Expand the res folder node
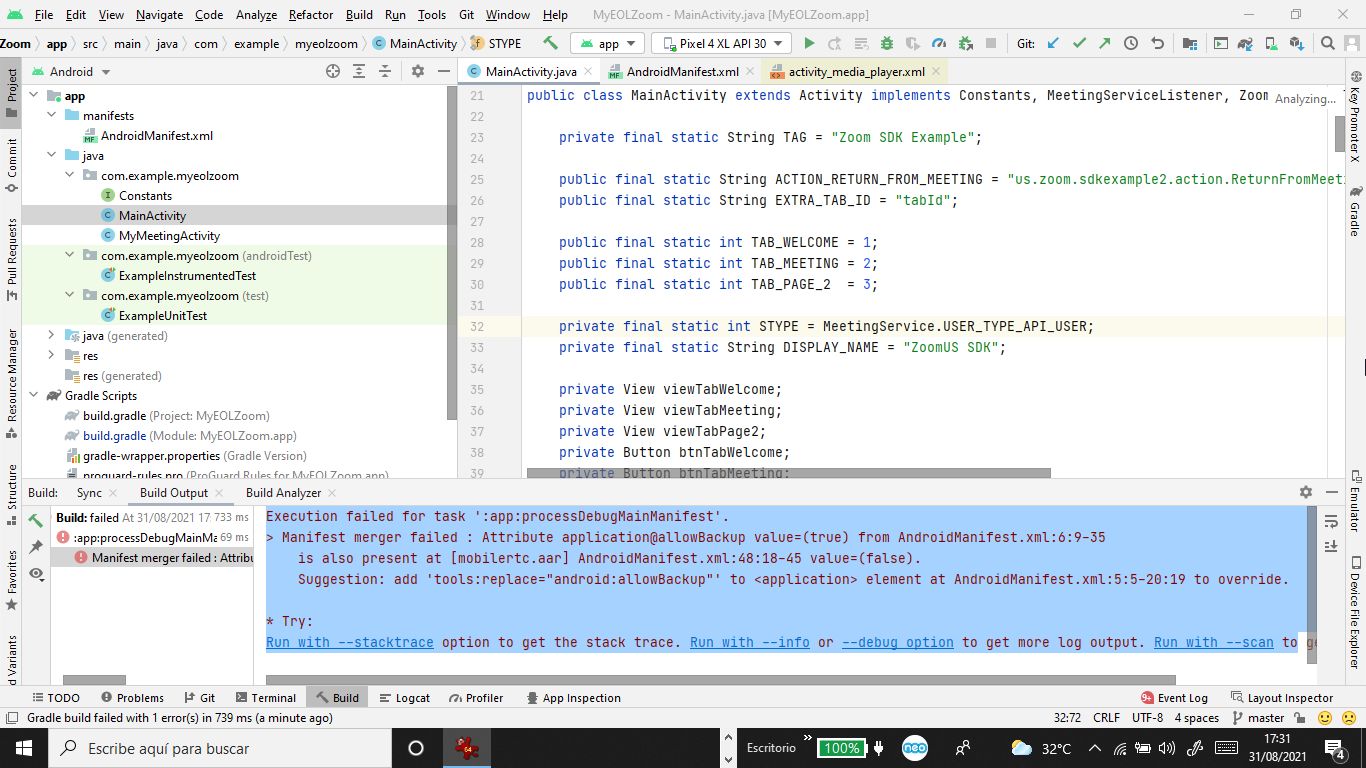1366x768 pixels. pos(51,355)
